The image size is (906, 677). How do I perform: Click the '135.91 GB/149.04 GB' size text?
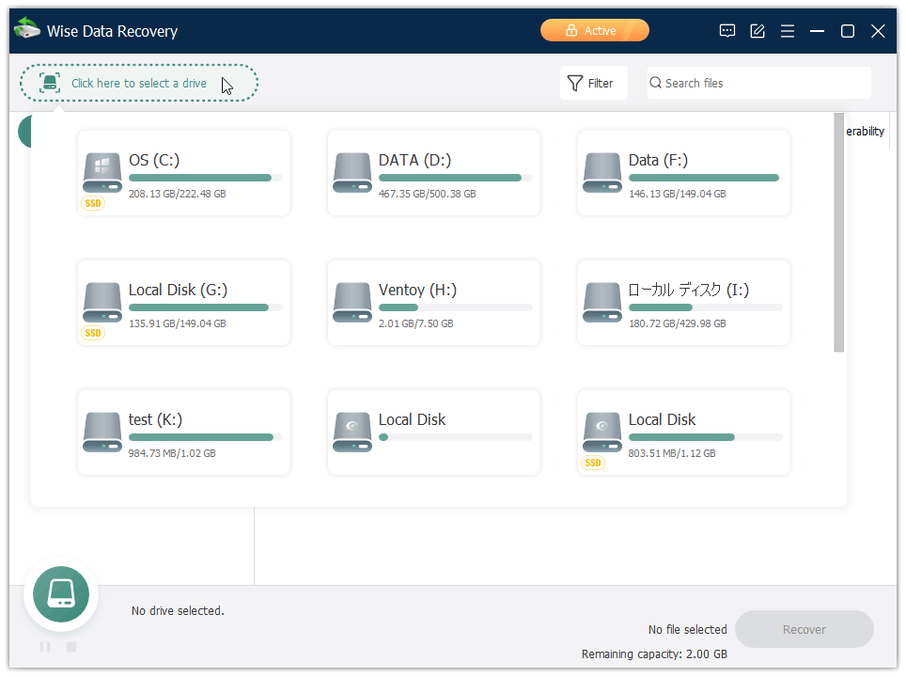tap(177, 323)
